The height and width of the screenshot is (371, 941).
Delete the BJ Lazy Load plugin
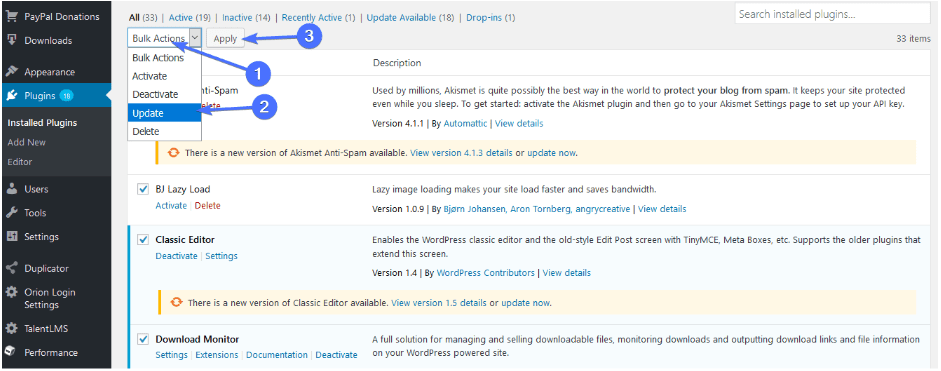coord(208,205)
